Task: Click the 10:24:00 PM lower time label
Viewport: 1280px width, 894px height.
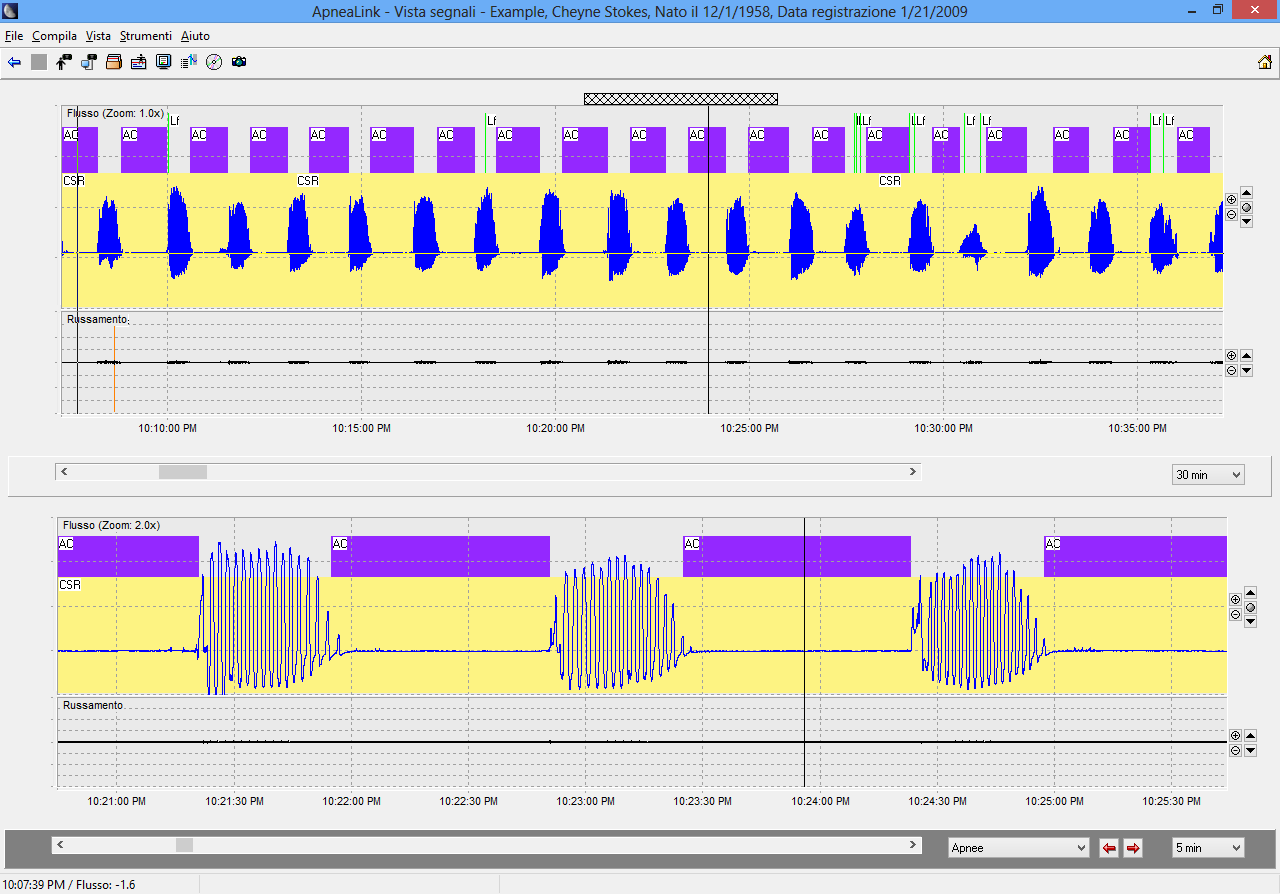Action: point(821,802)
